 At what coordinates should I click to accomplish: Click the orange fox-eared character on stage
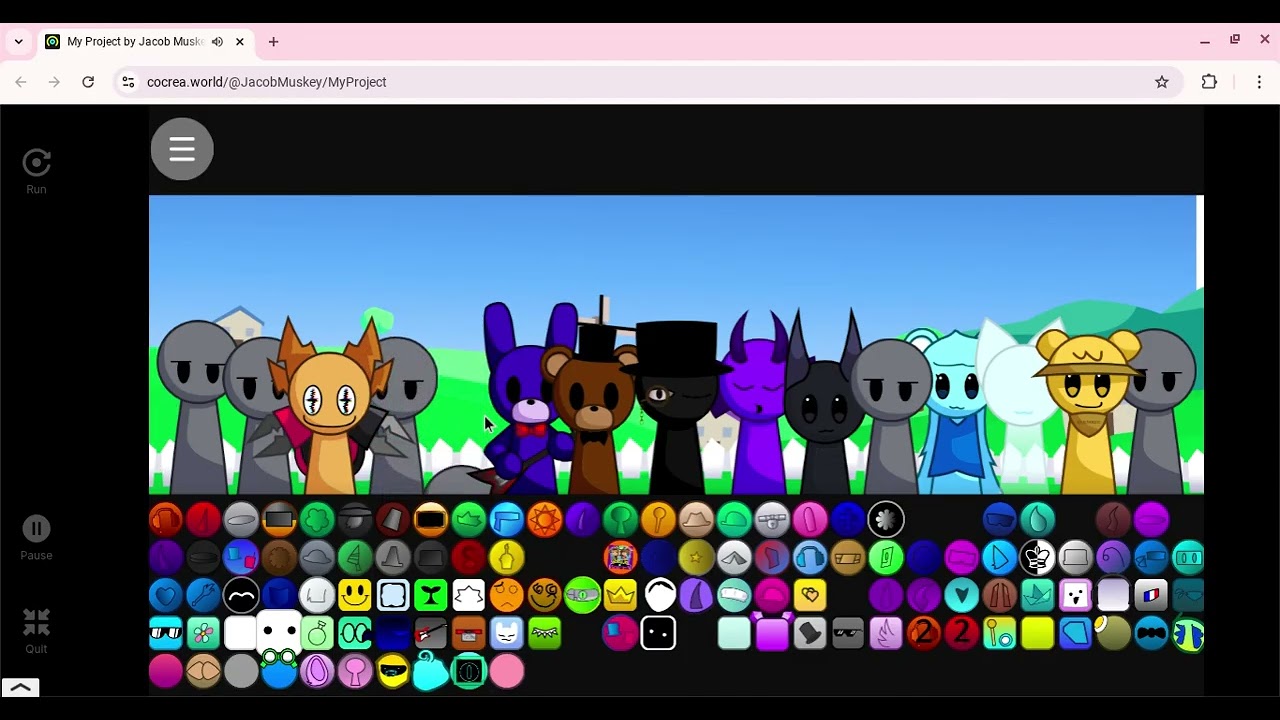point(330,407)
